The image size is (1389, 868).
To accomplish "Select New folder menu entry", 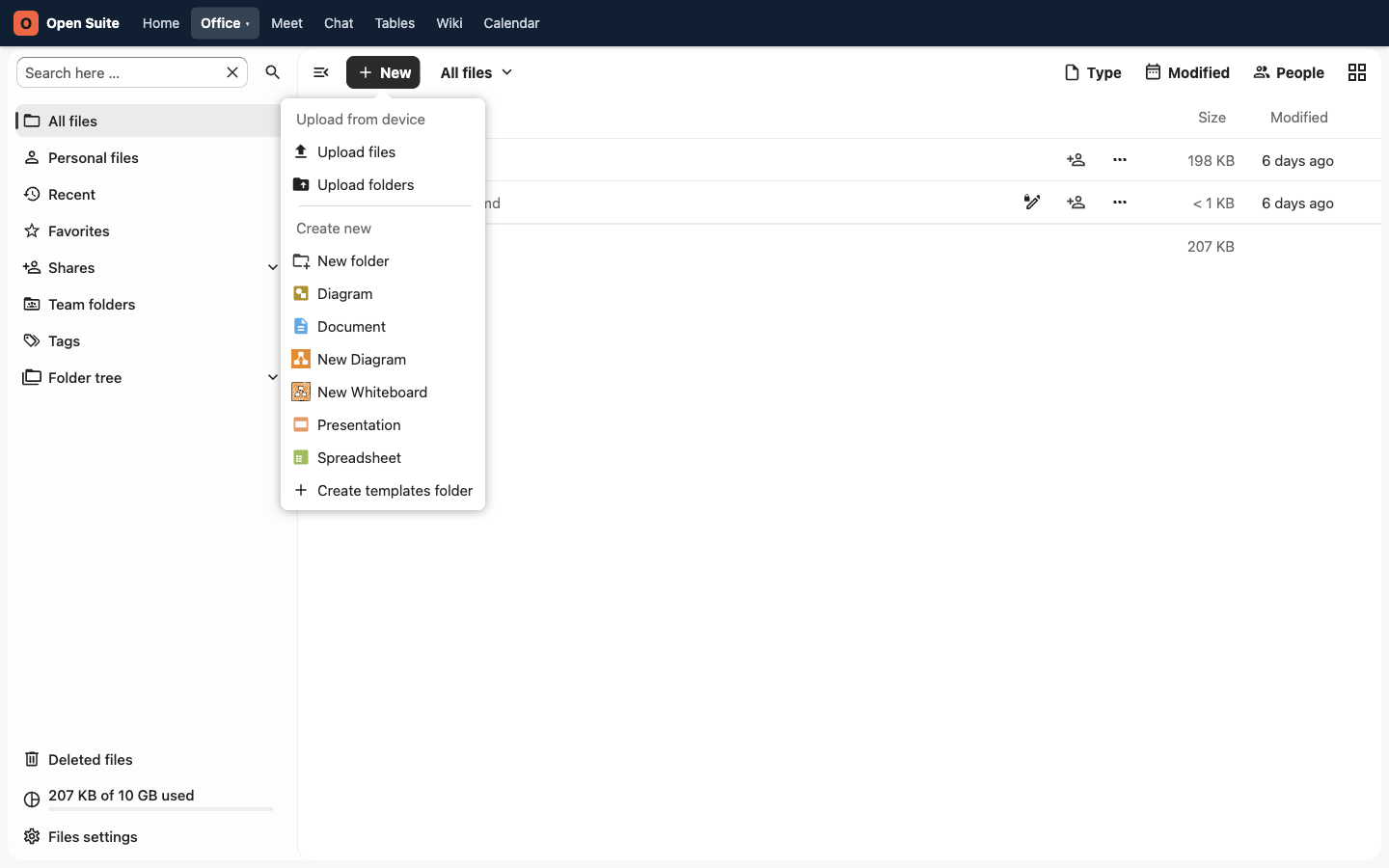I will [x=383, y=261].
